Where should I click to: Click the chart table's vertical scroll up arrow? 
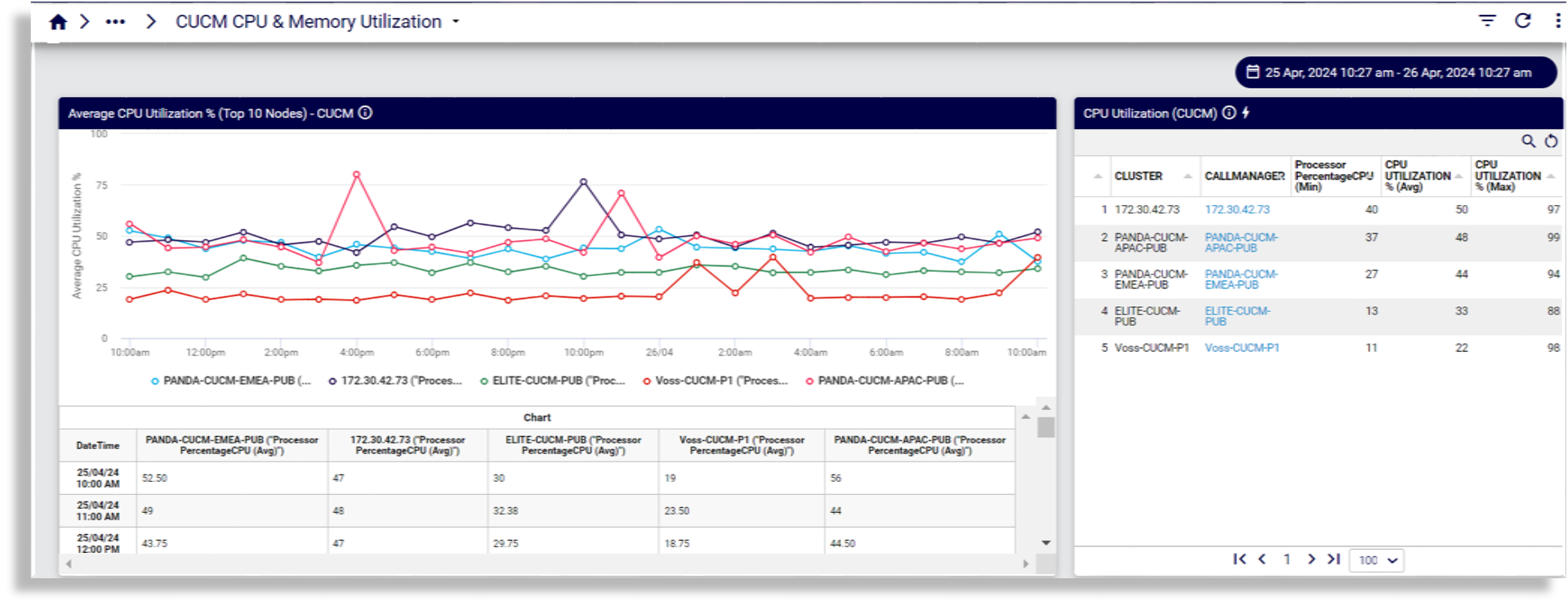(1026, 417)
